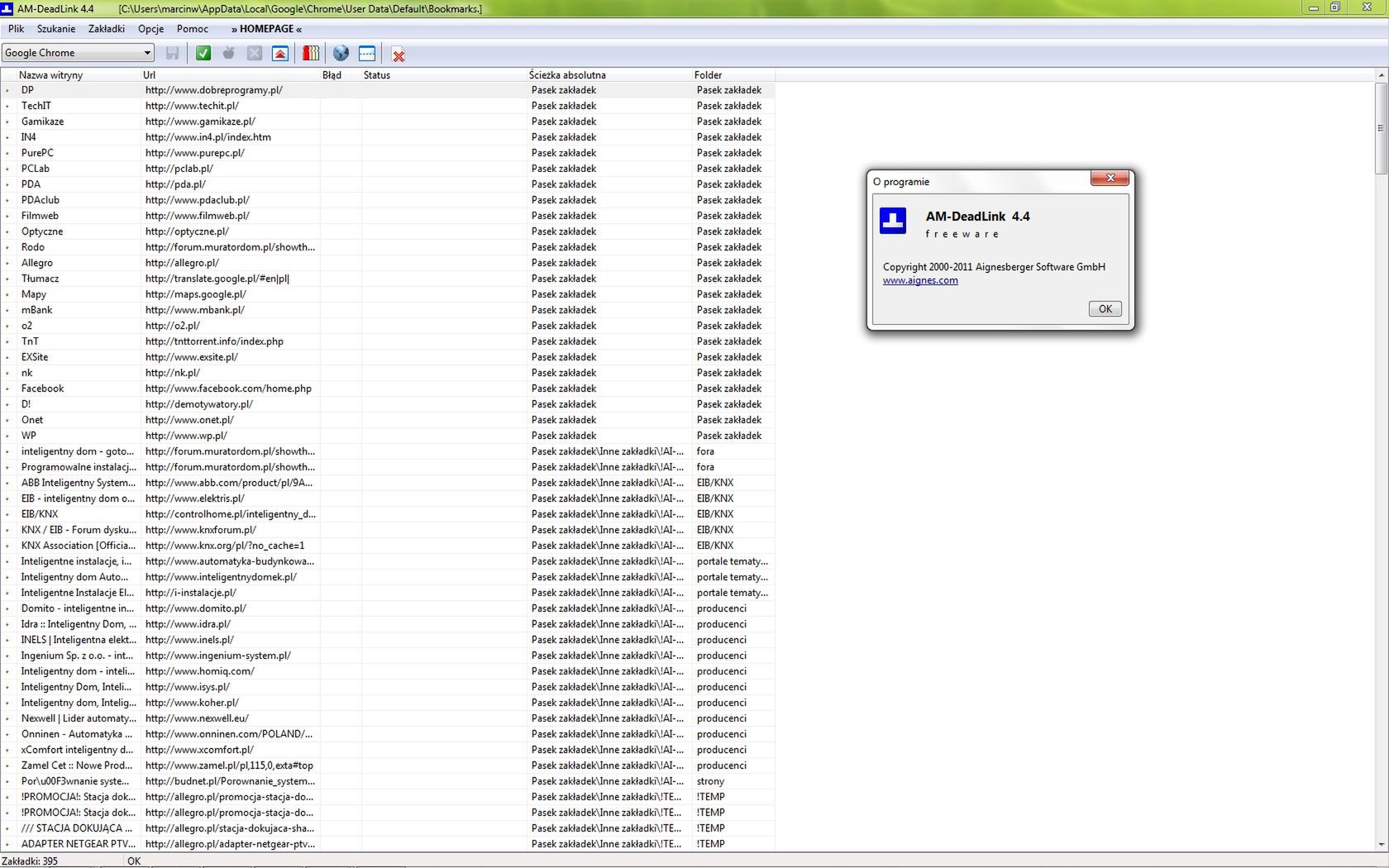The image size is (1389, 868).
Task: Click the vertical scrollbar thumb of bookmark list
Action: tap(1381, 128)
